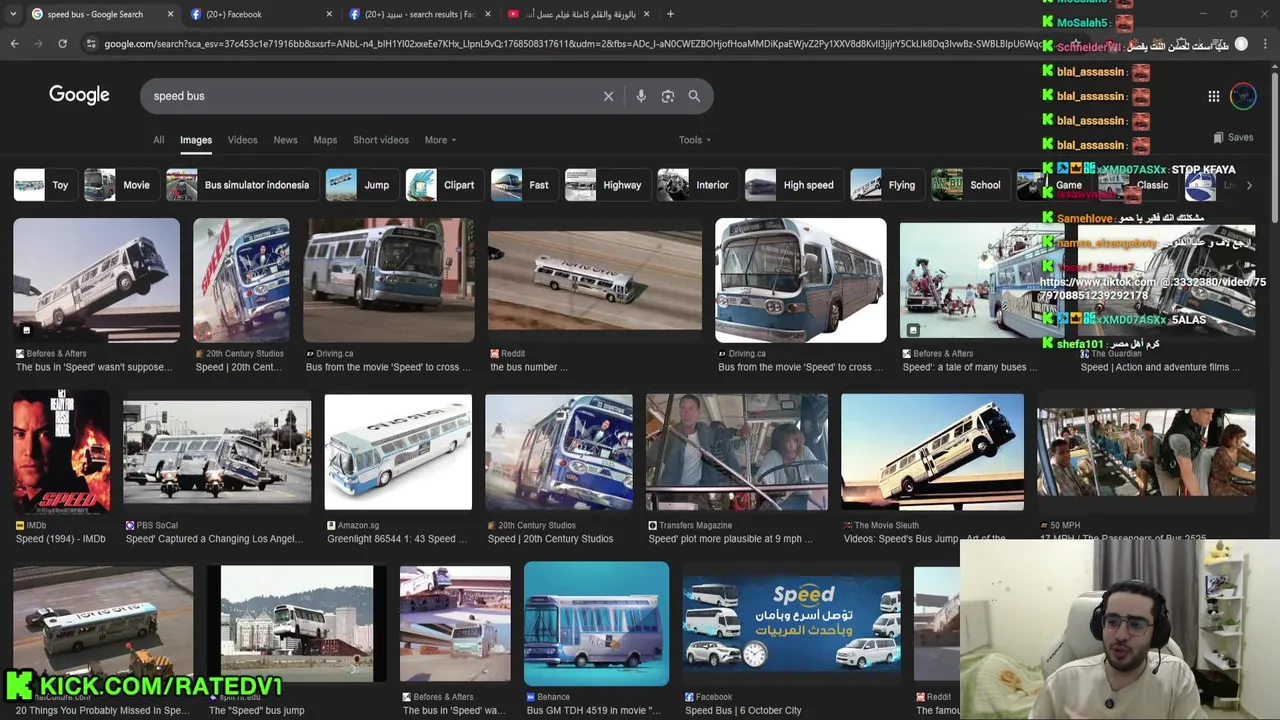Open the Amazon.sg Greenlight model bus thumbnail
The width and height of the screenshot is (1280, 720).
point(398,452)
